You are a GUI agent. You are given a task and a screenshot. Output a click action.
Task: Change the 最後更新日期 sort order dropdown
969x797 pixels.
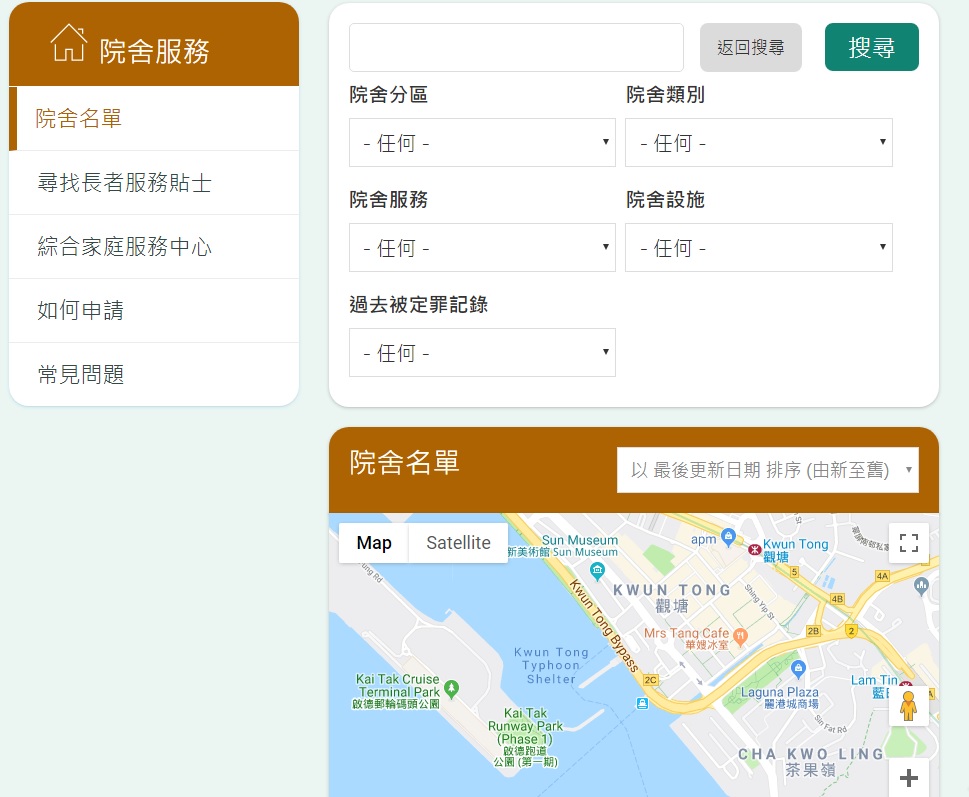coord(767,470)
